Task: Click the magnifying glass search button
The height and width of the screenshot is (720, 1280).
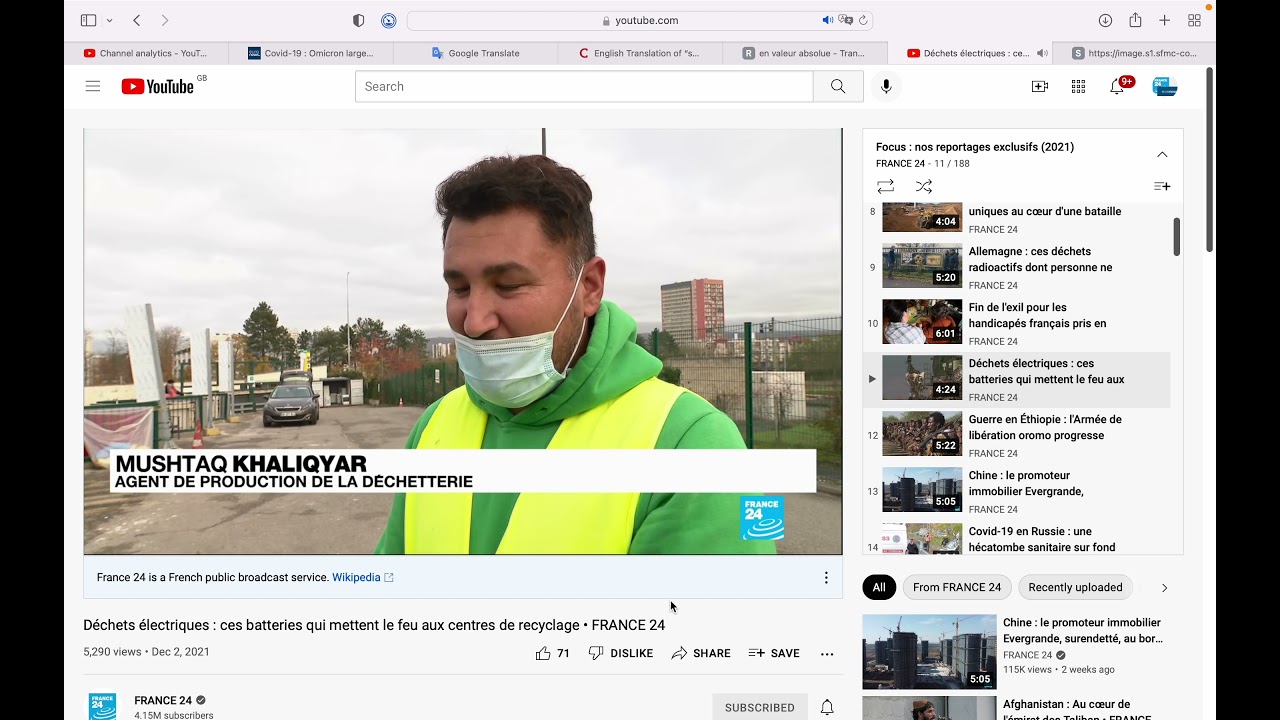Action: point(838,86)
